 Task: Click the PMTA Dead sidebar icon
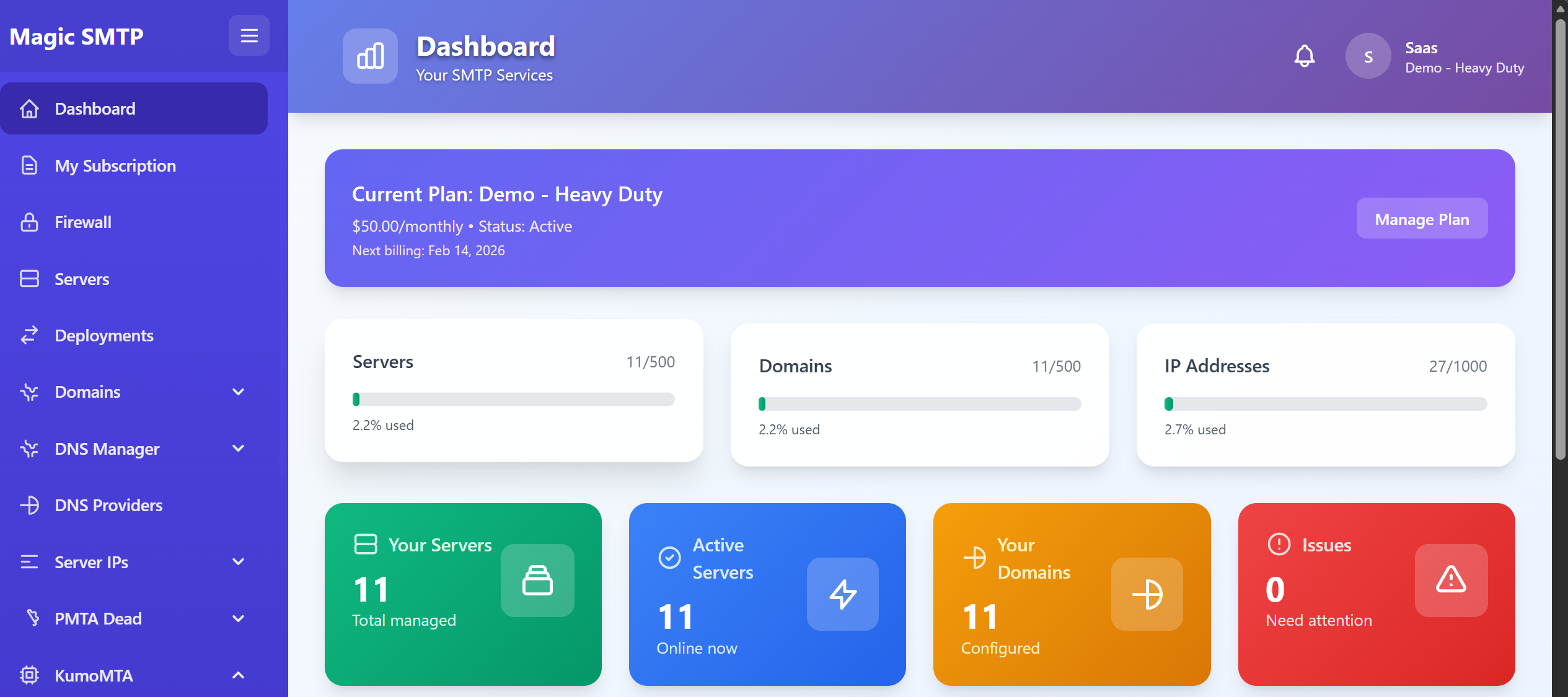pos(33,618)
